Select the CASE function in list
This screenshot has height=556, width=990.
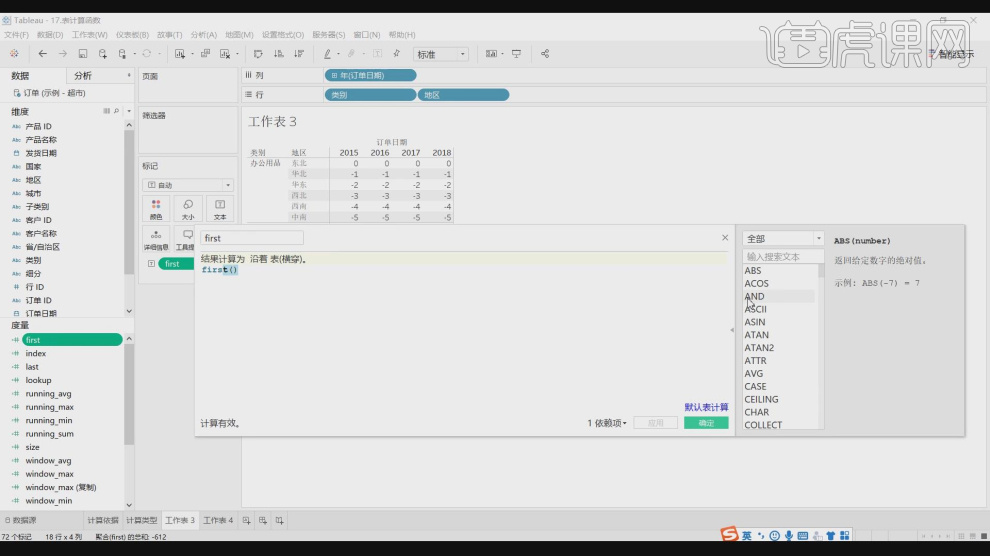(755, 386)
